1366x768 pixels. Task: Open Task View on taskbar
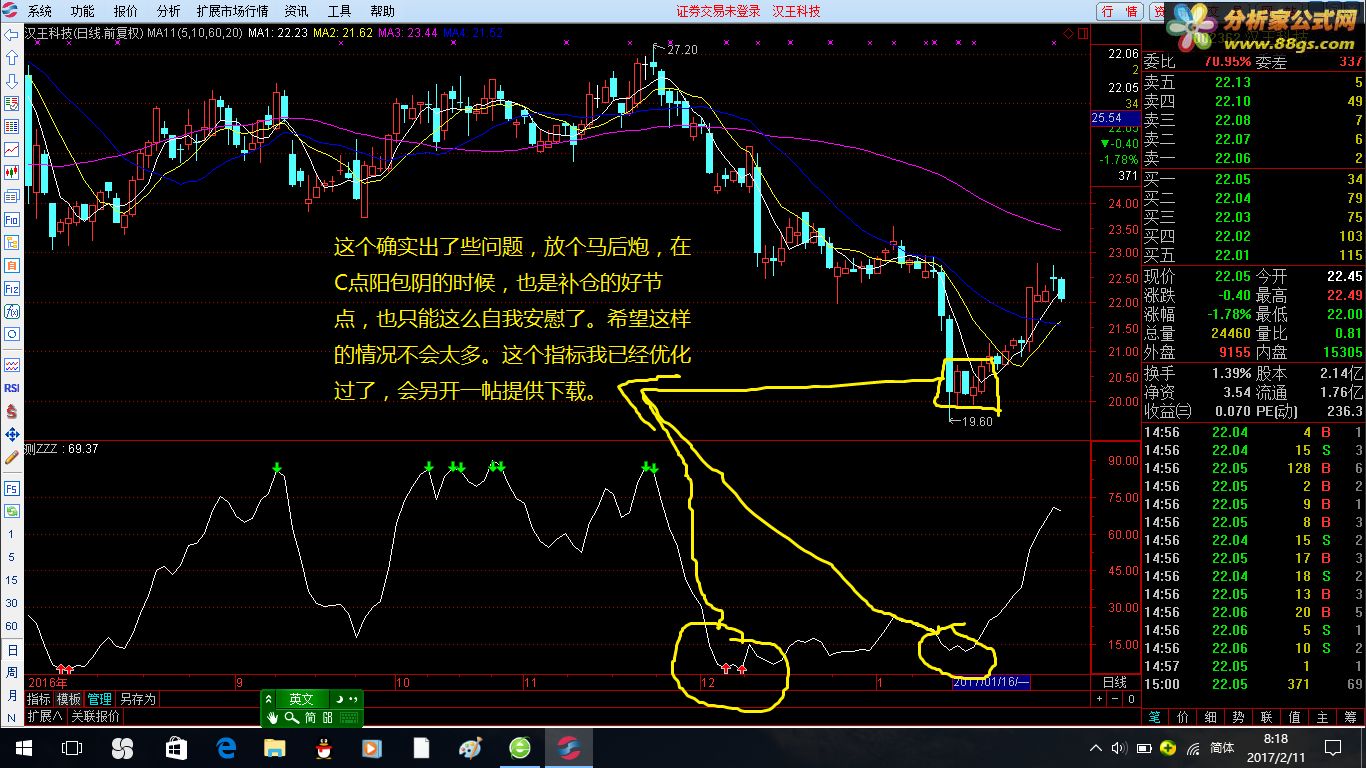72,748
